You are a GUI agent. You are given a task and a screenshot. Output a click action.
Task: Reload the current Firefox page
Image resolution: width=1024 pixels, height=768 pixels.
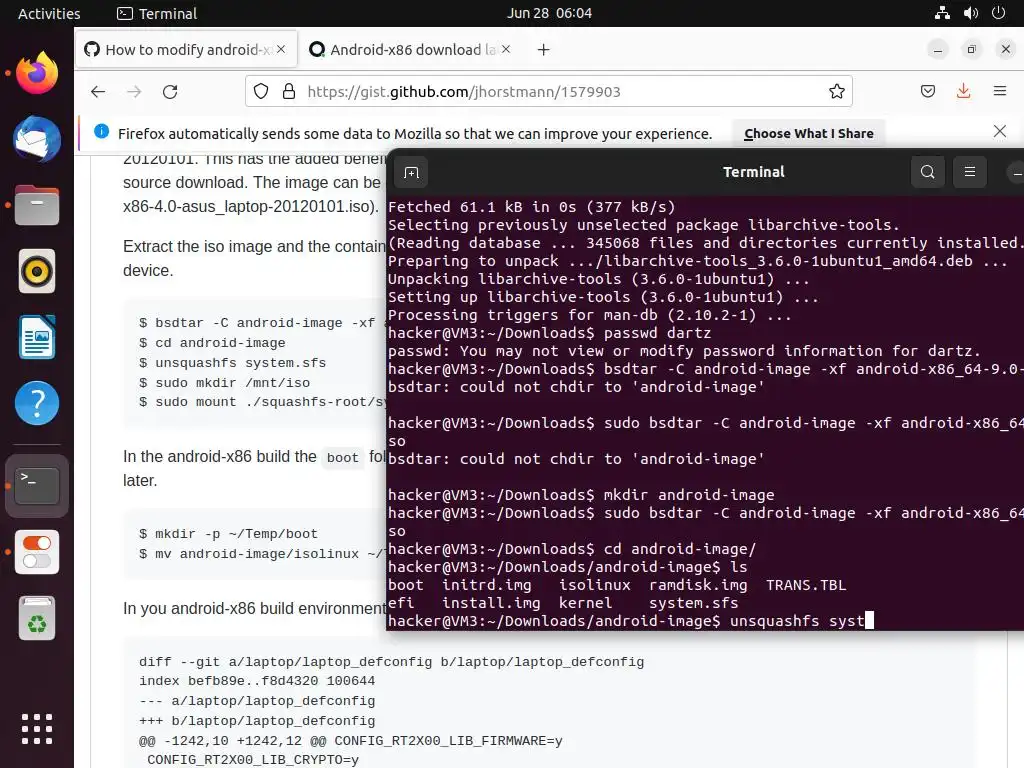click(170, 91)
